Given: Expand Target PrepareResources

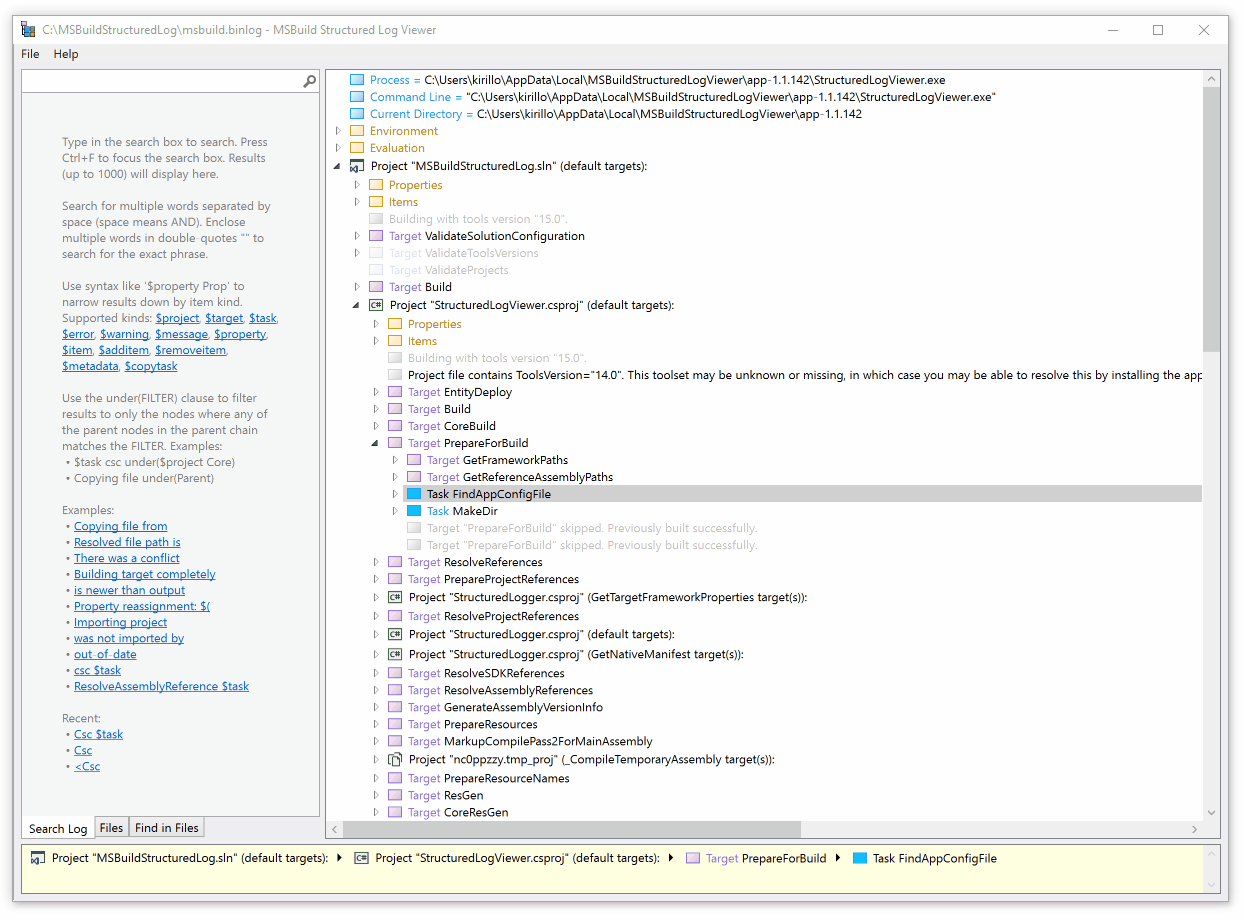Looking at the screenshot, I should 376,724.
